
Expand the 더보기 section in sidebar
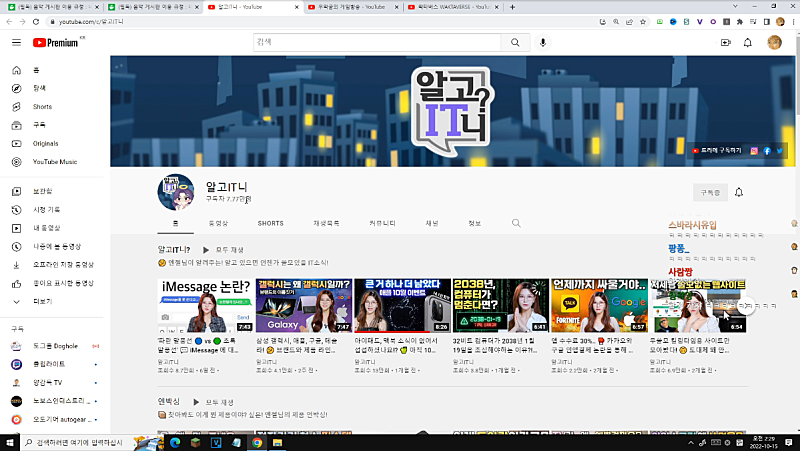click(43, 300)
